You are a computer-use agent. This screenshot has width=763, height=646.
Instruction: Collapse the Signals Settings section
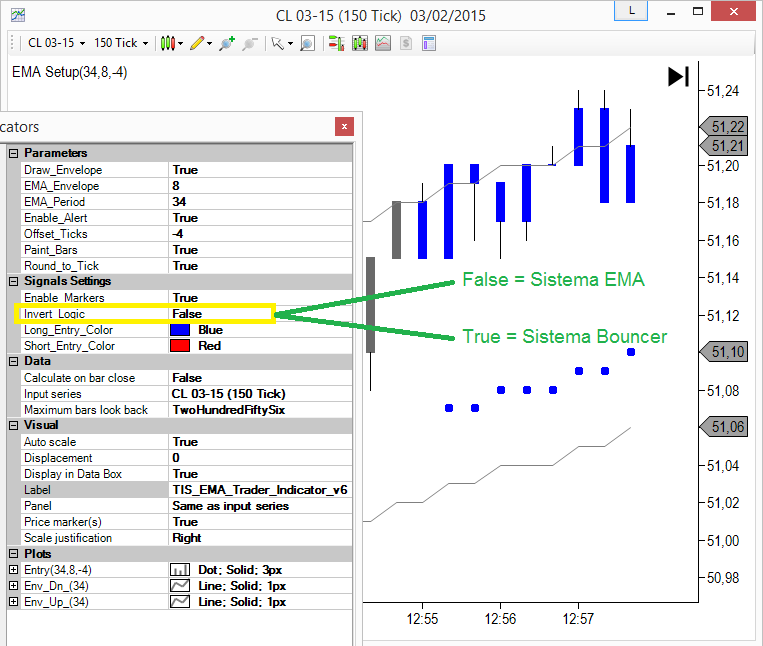pos(13,282)
